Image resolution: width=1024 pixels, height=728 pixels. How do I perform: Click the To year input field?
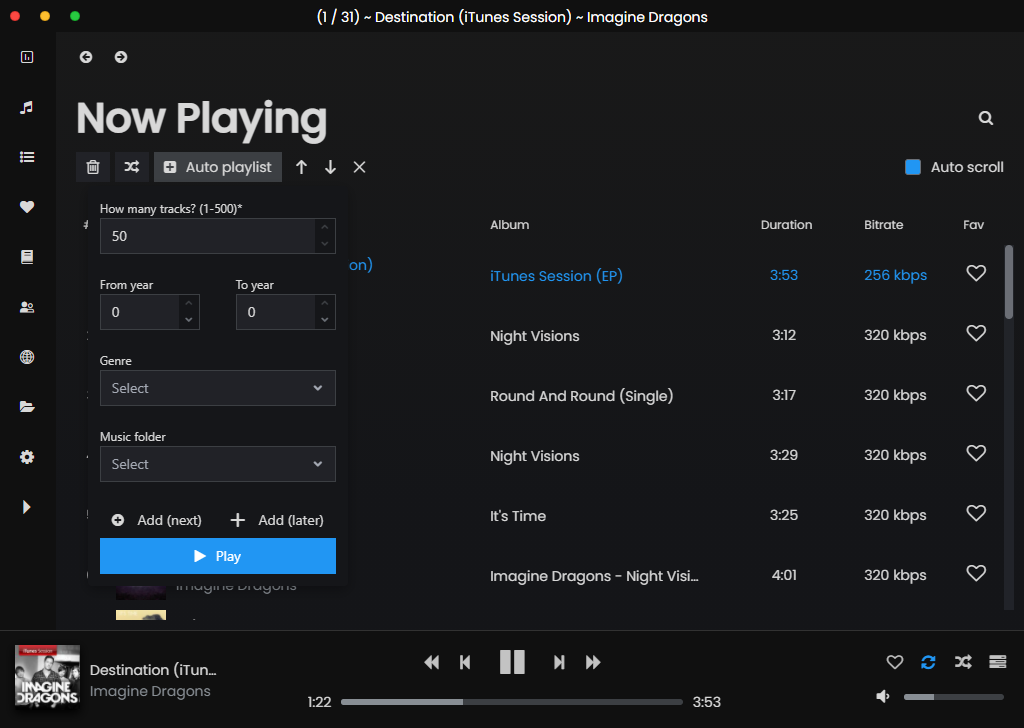pos(276,312)
